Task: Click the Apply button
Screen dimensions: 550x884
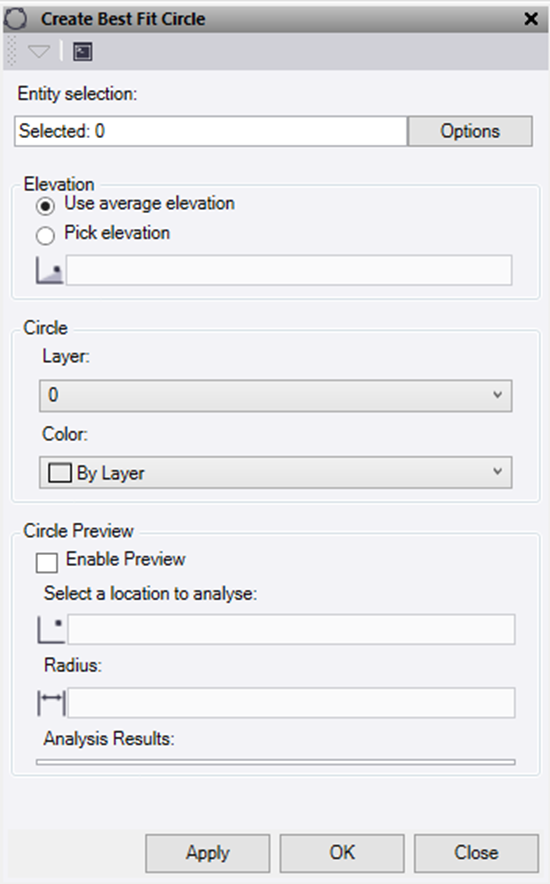Action: click(x=208, y=853)
